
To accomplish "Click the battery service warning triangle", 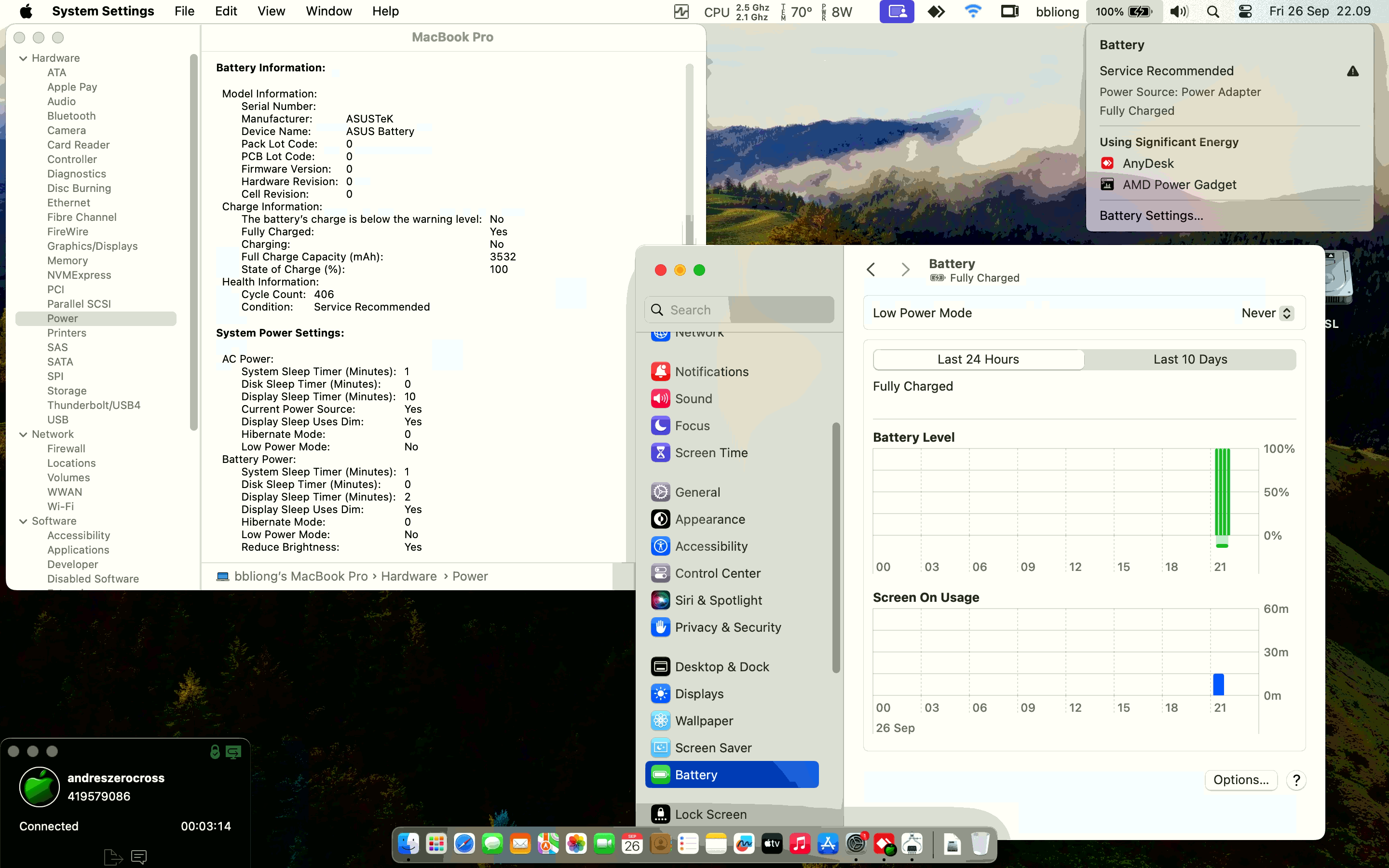I will [1352, 71].
